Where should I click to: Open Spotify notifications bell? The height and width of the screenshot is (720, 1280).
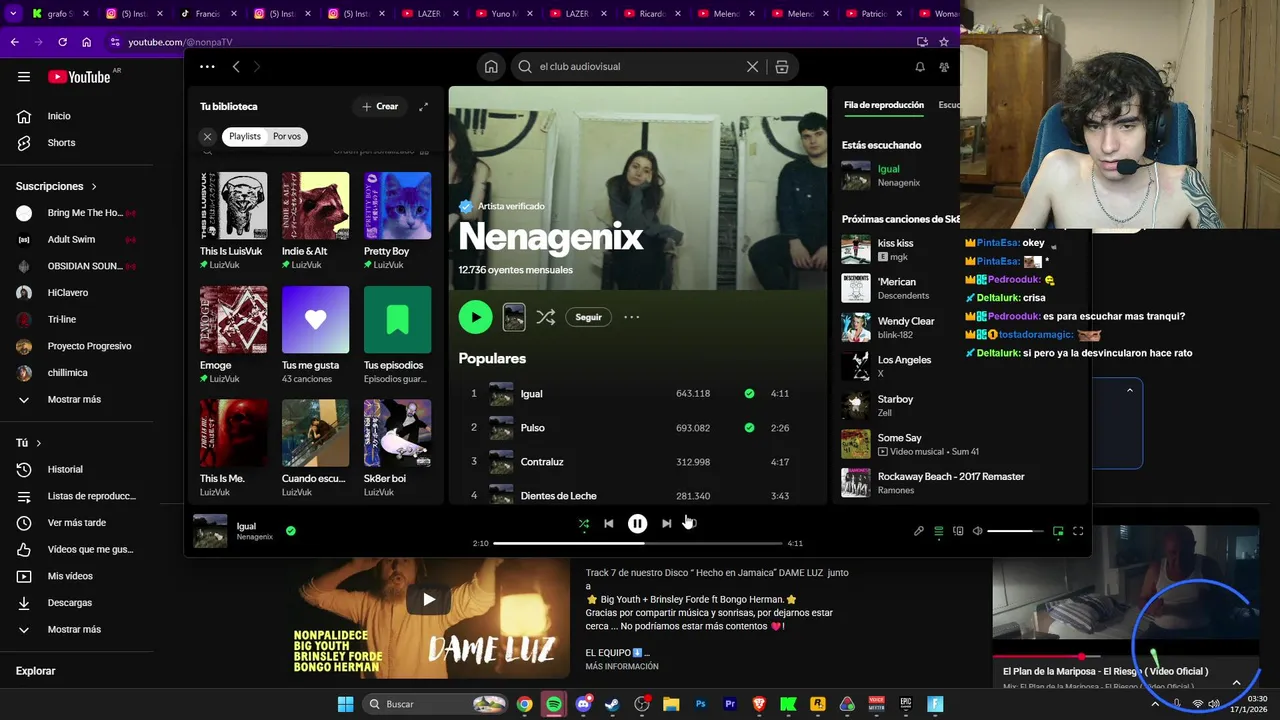coord(920,67)
